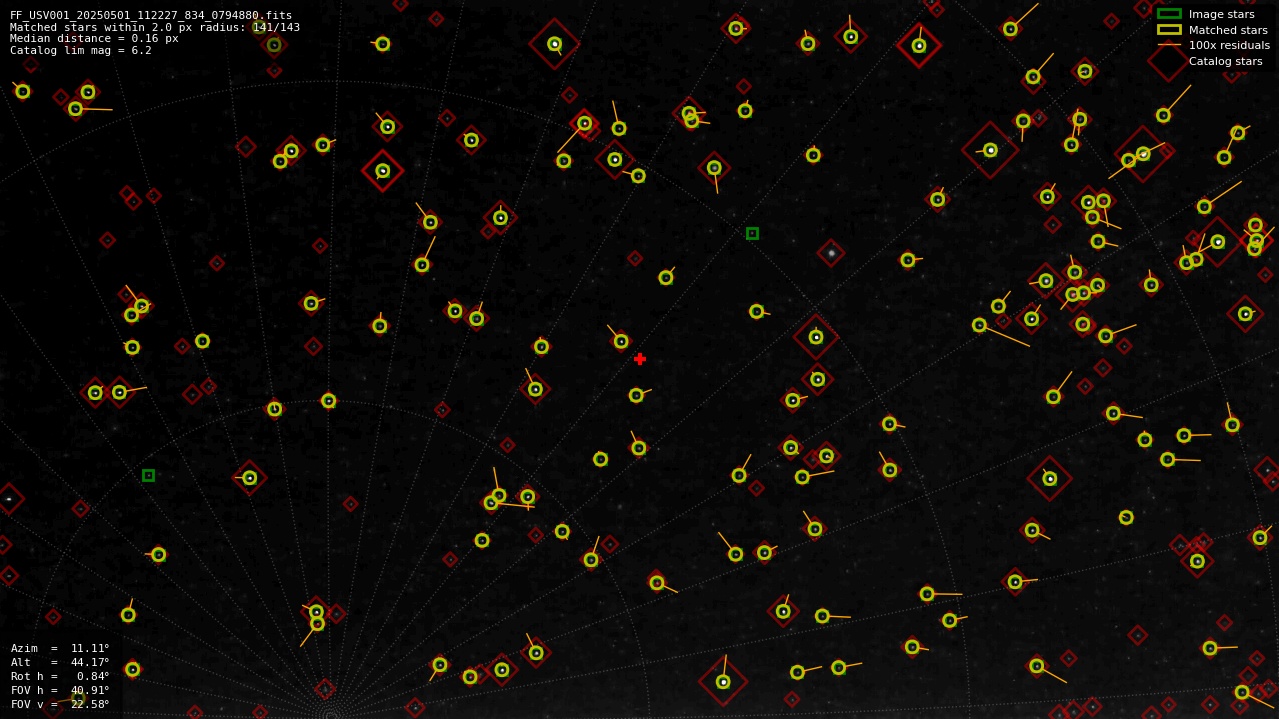Click the Alt = 44.17° readout
This screenshot has width=1279, height=719.
60,662
